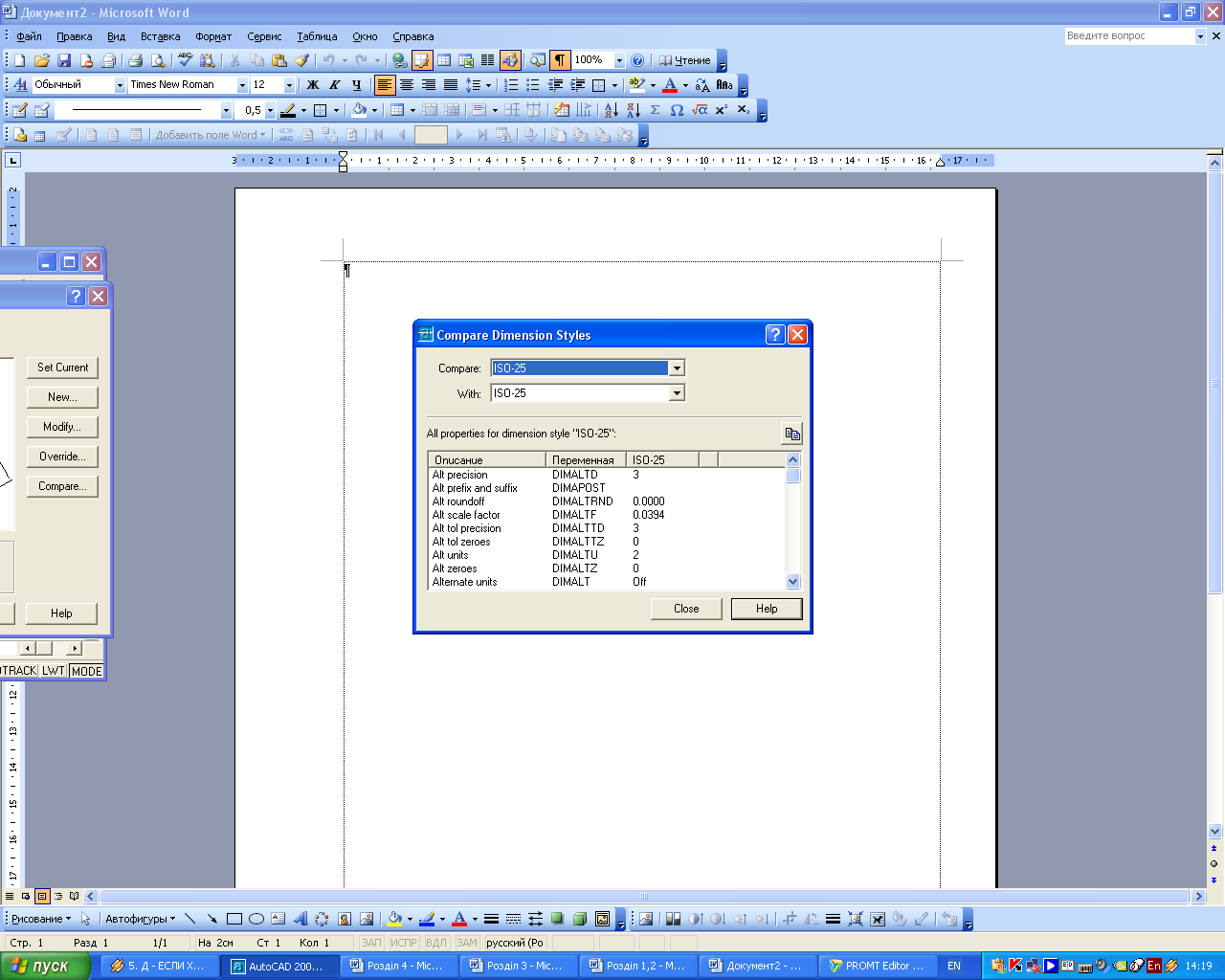The image size is (1225, 980).
Task: Insert a hyperlink via globe icon
Action: (x=400, y=60)
